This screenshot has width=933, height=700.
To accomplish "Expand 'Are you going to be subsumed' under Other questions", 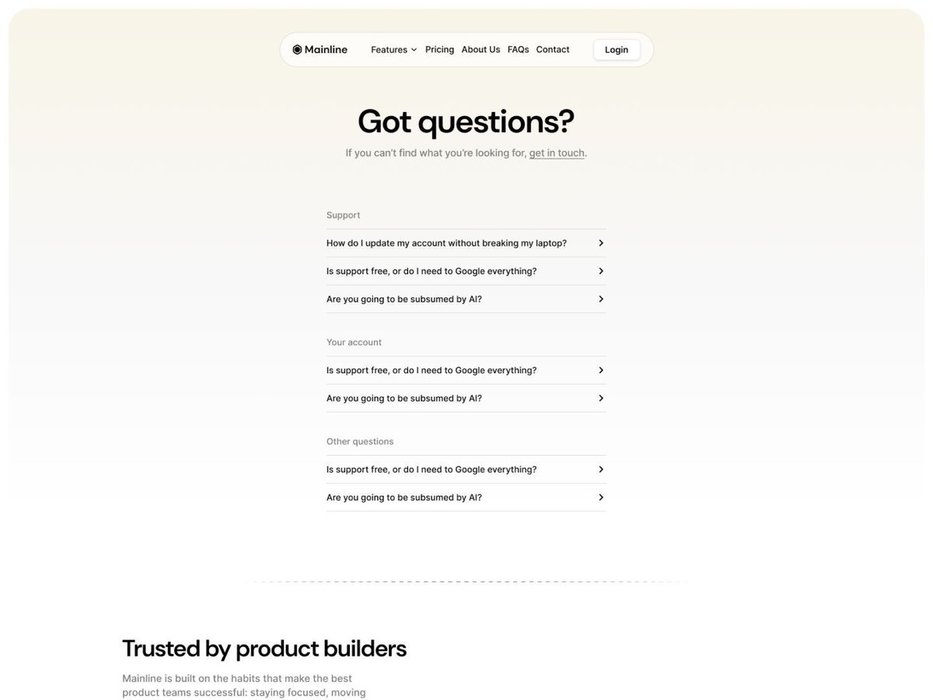I will tap(404, 497).
